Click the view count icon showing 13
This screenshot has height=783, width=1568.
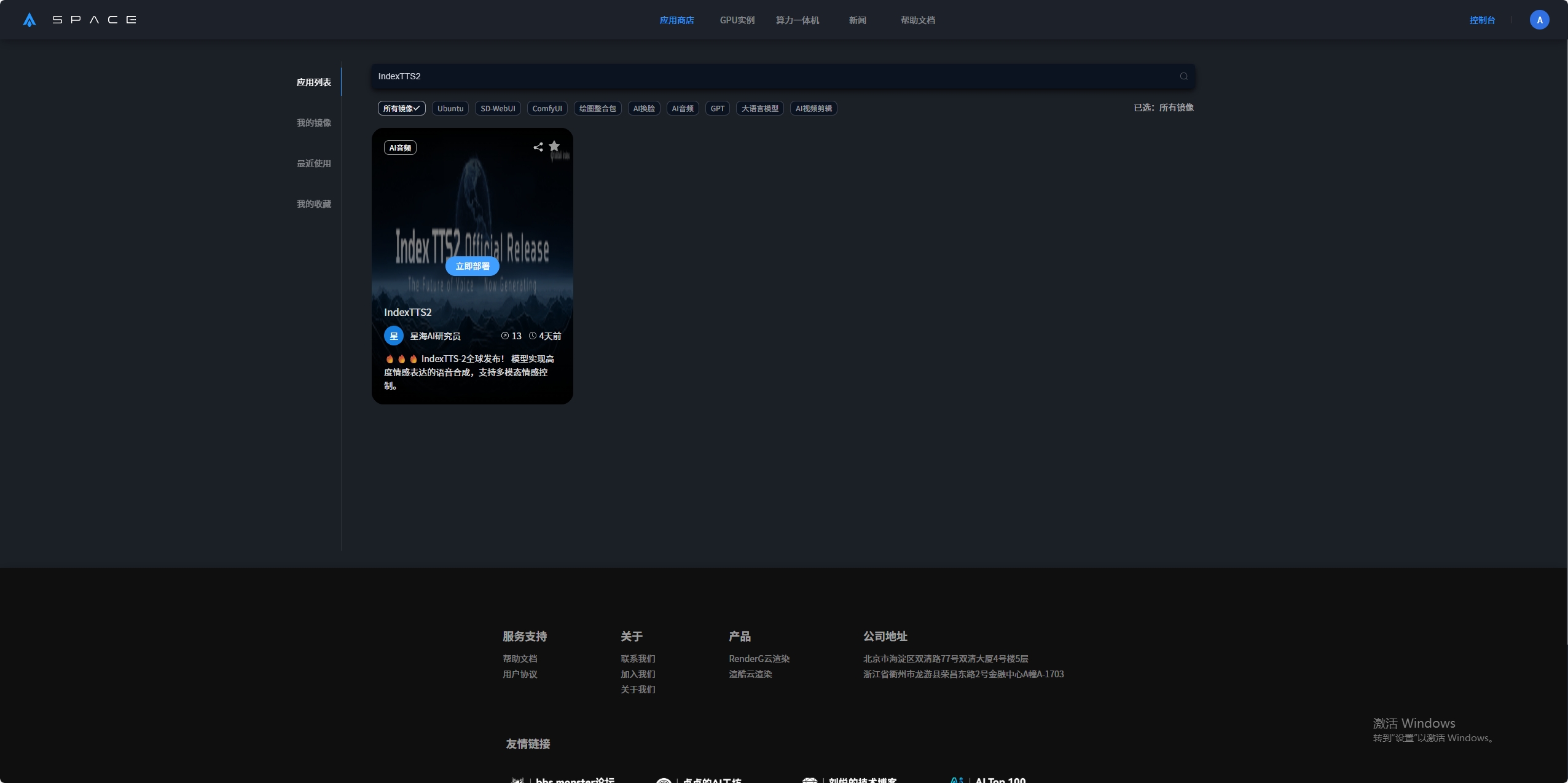[x=505, y=336]
